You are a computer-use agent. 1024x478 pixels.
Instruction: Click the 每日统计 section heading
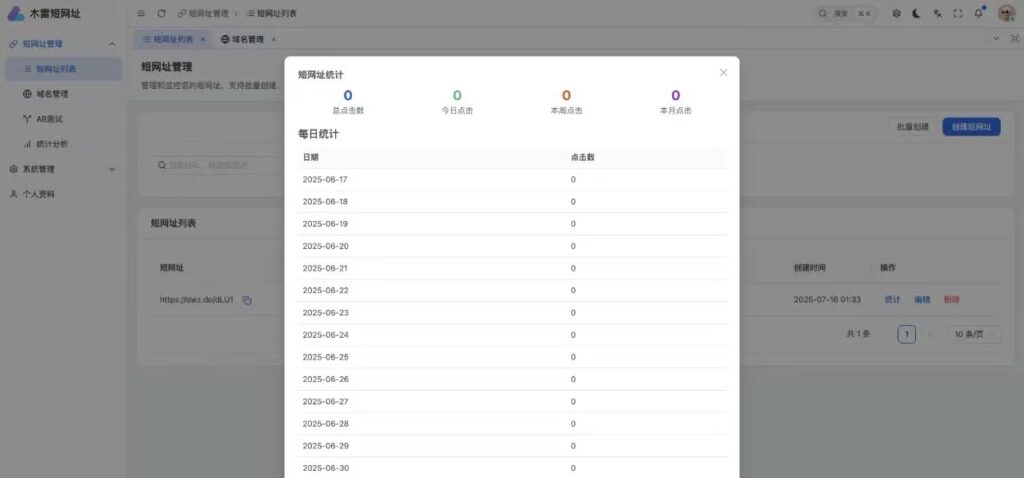[x=319, y=134]
